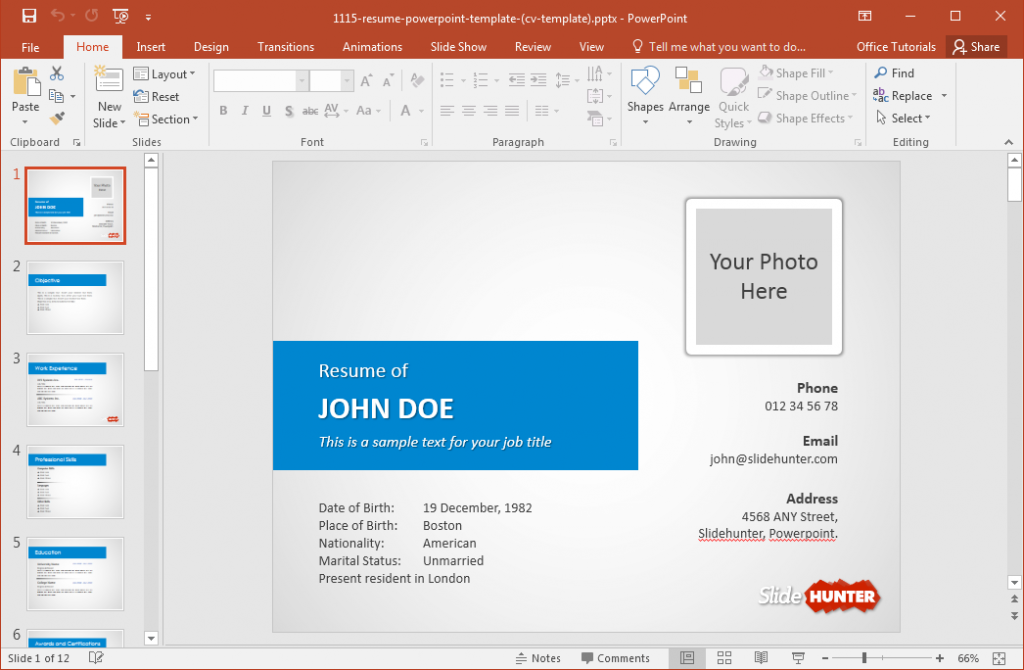Click the Save icon in quick access toolbar
This screenshot has height=670, width=1024.
click(29, 17)
